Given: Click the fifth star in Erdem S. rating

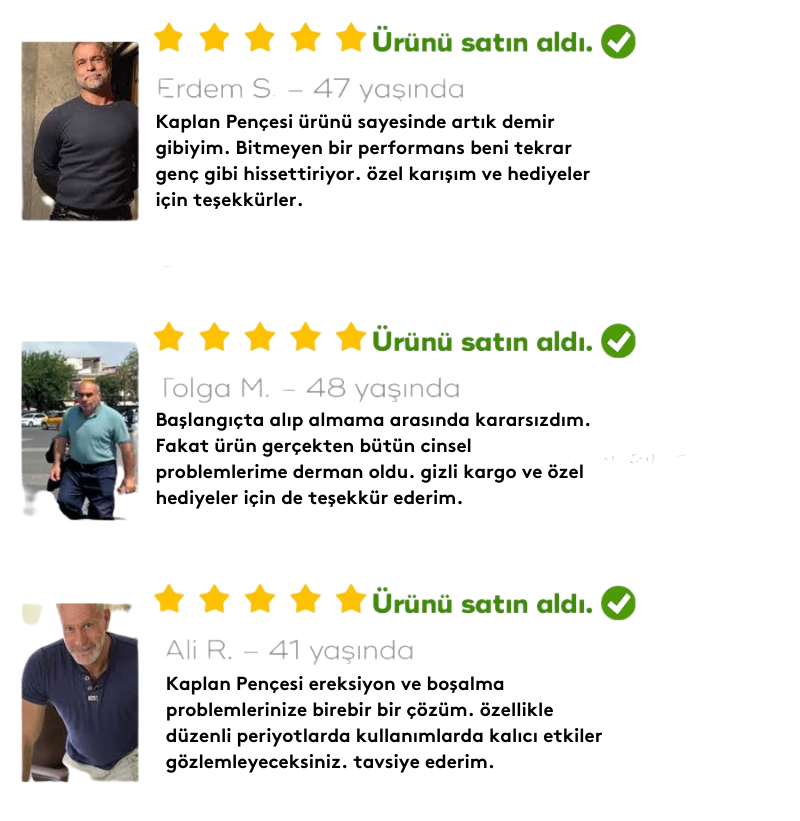Looking at the screenshot, I should click(350, 37).
